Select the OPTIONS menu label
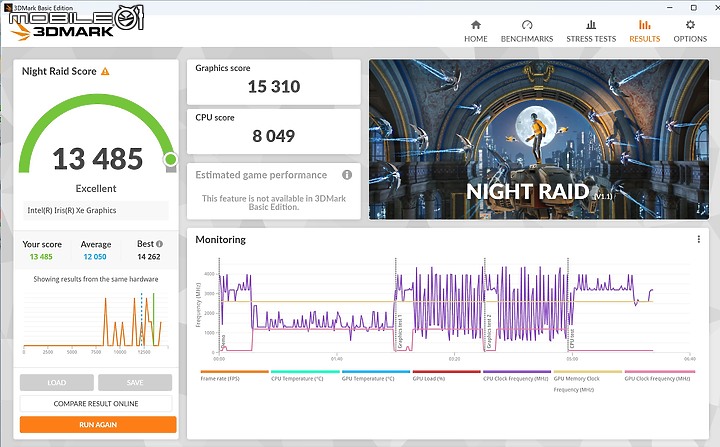Screen dimensions: 720x447 click(x=690, y=39)
